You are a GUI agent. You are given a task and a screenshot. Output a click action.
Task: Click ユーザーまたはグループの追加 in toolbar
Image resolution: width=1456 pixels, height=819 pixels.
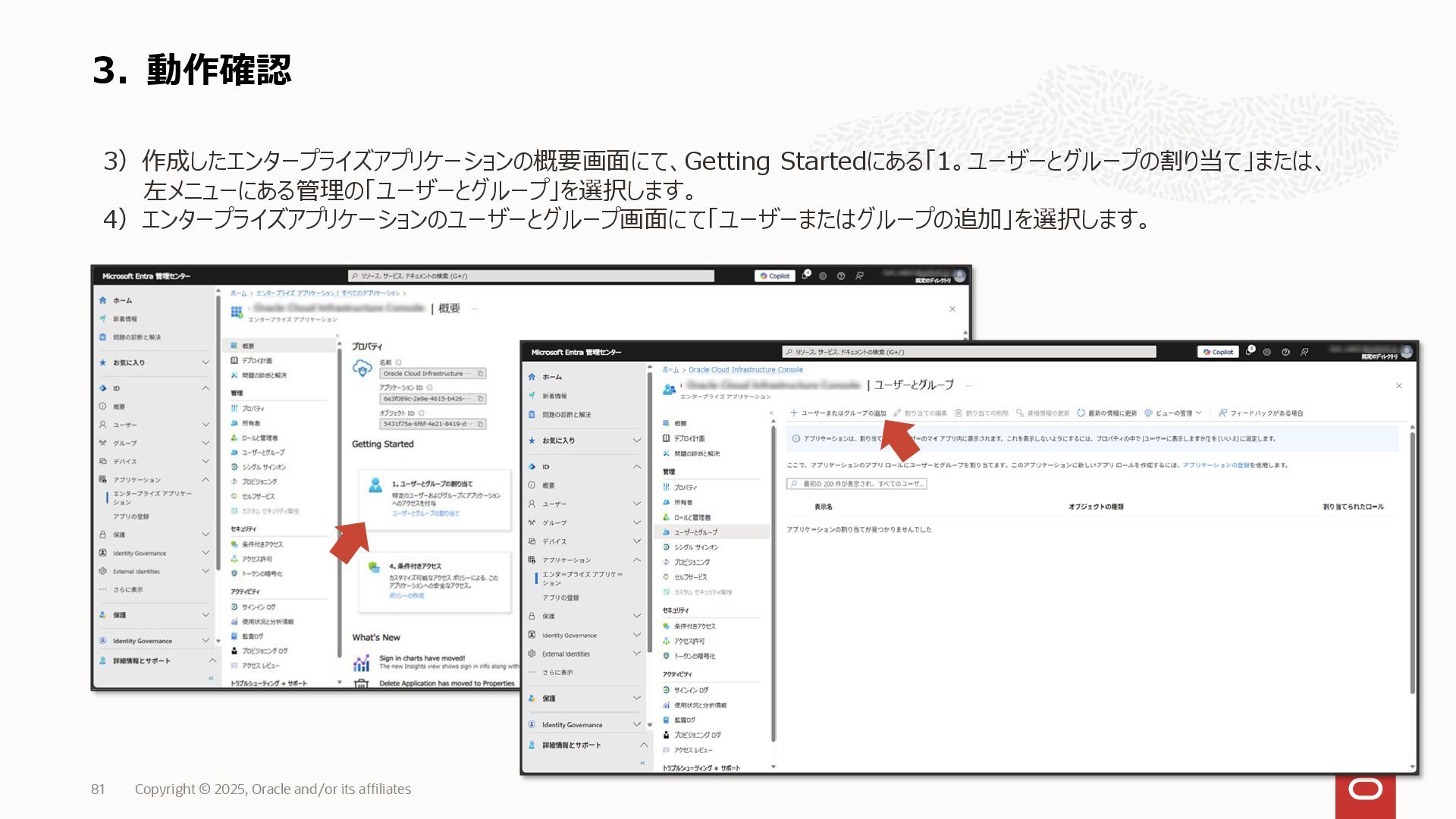[838, 413]
